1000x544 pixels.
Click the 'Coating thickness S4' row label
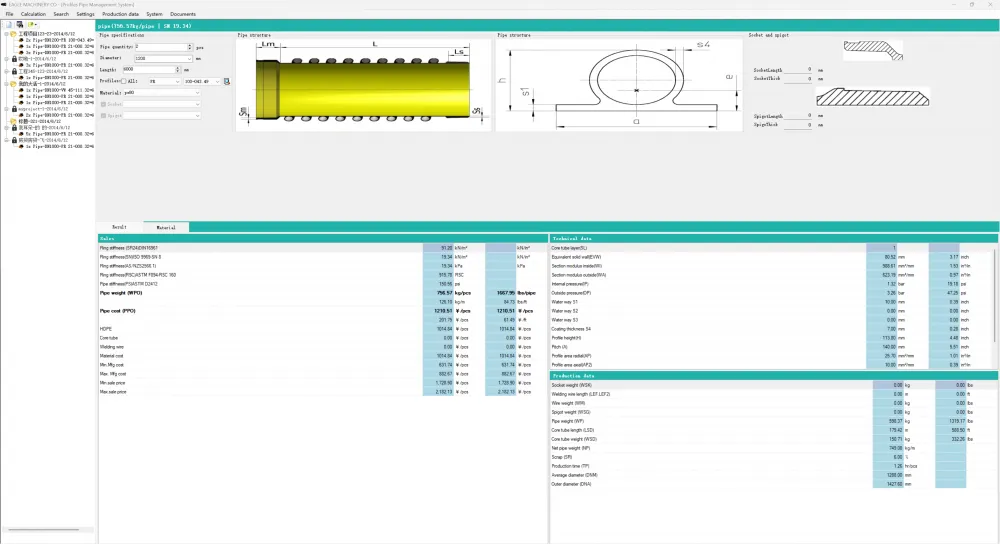click(571, 329)
